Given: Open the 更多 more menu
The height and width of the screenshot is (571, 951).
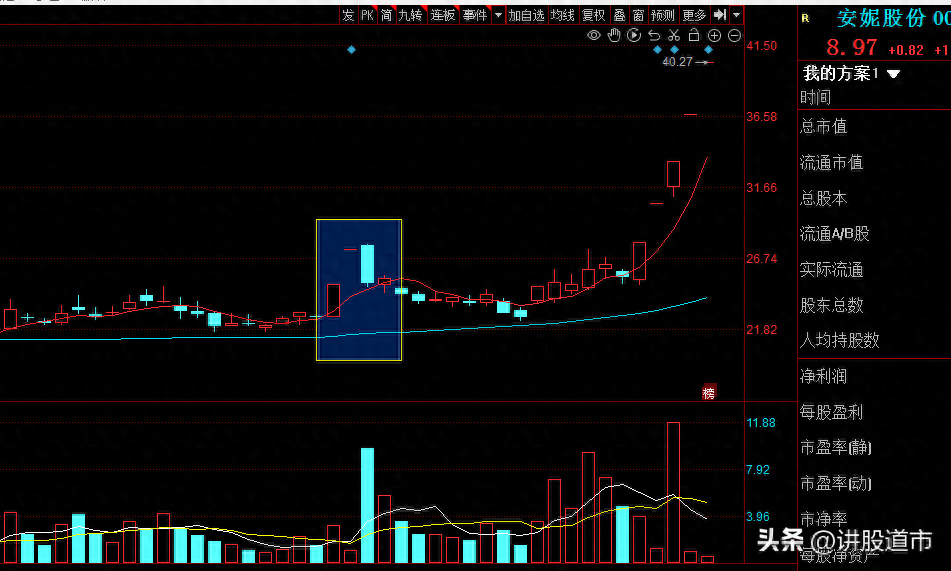Looking at the screenshot, I should [694, 15].
